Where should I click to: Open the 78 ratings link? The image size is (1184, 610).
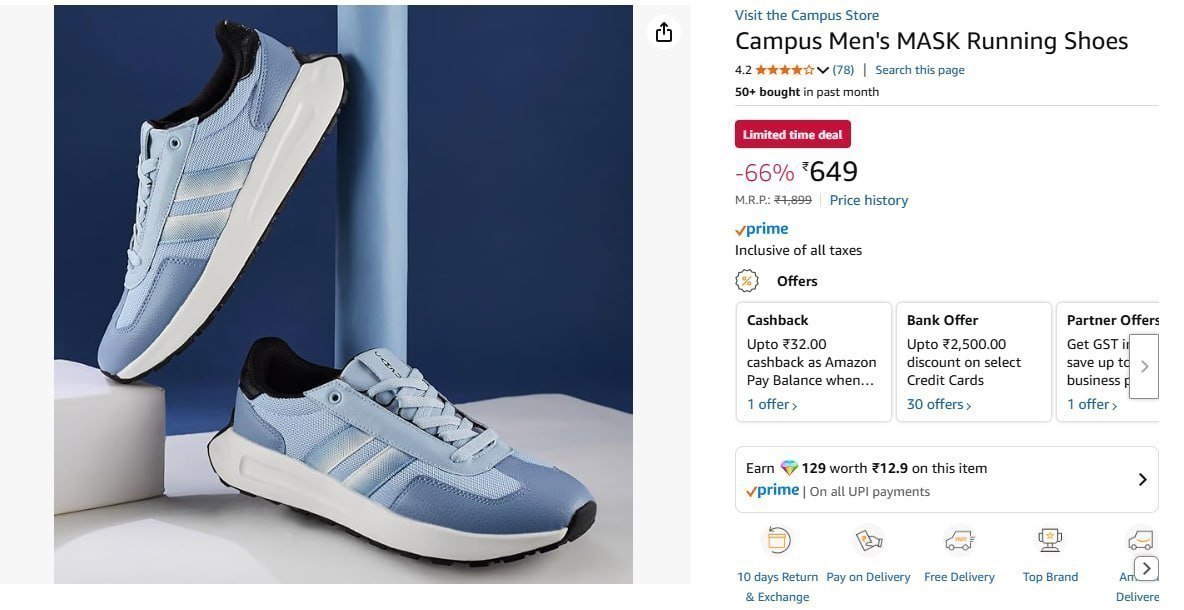843,70
